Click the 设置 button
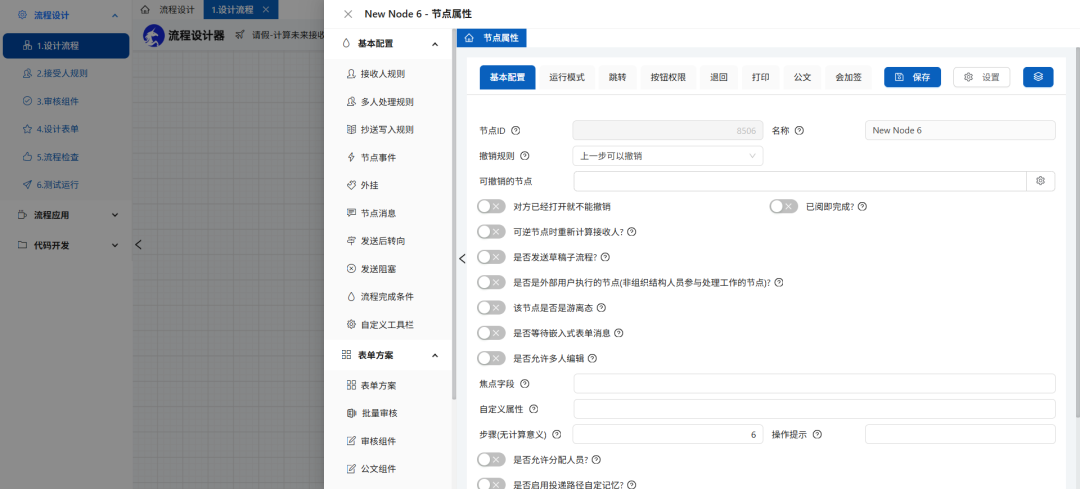The height and width of the screenshot is (489, 1080). 982,77
